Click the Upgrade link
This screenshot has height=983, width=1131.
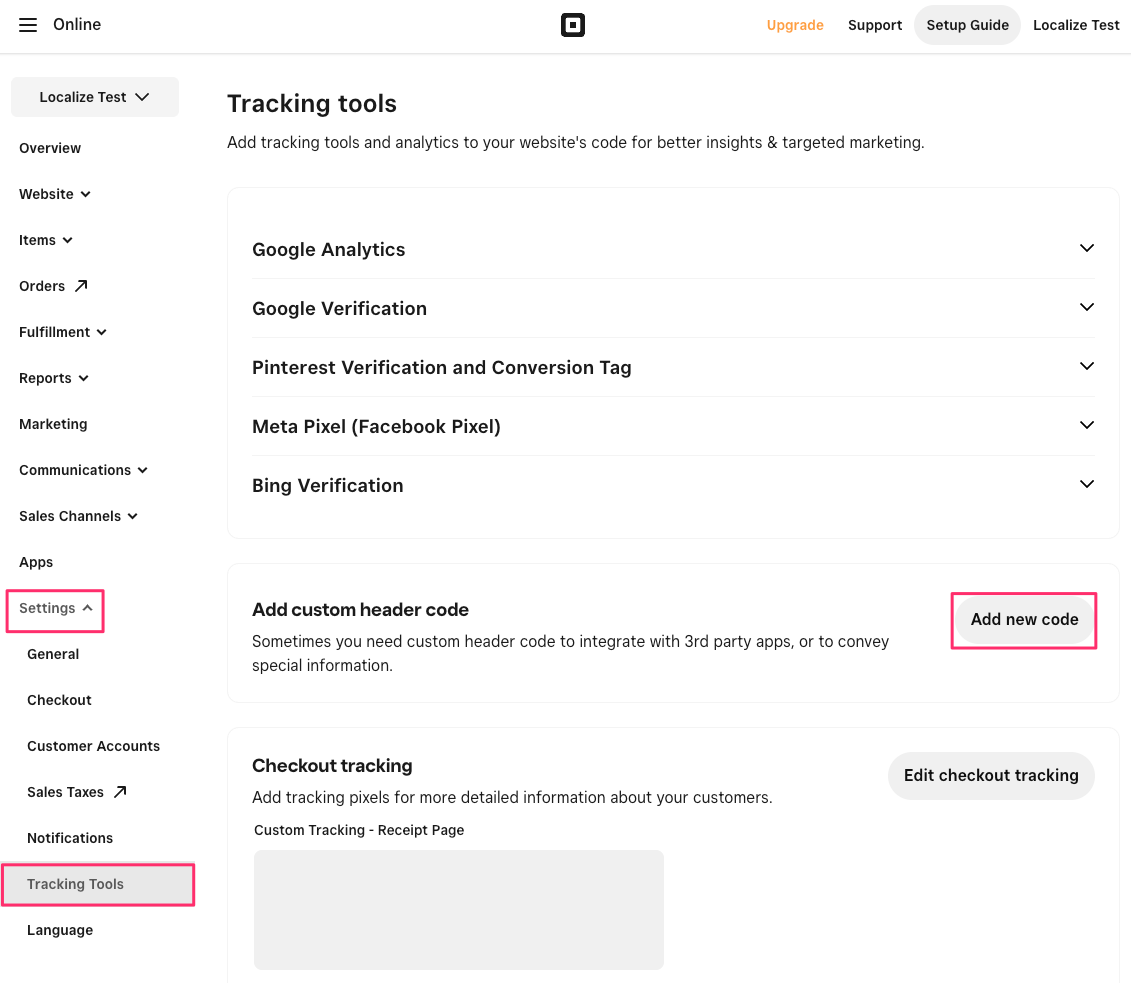tap(795, 25)
